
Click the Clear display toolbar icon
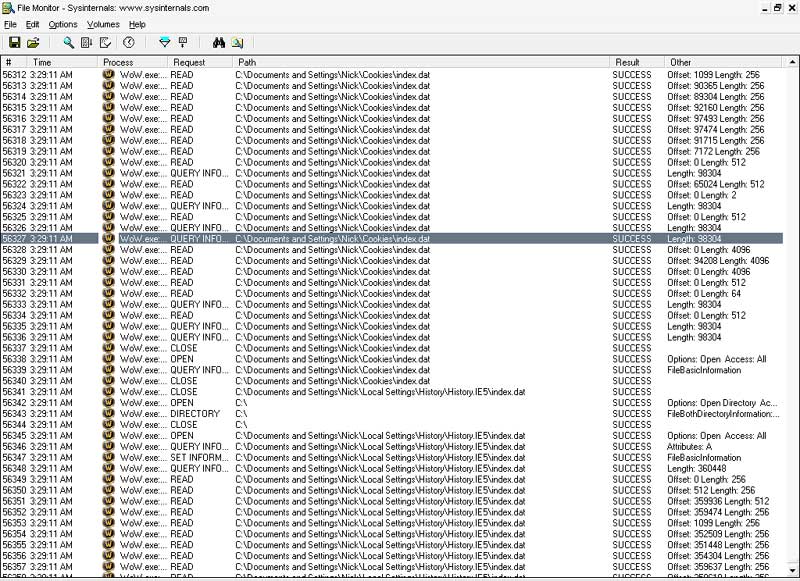tap(105, 42)
